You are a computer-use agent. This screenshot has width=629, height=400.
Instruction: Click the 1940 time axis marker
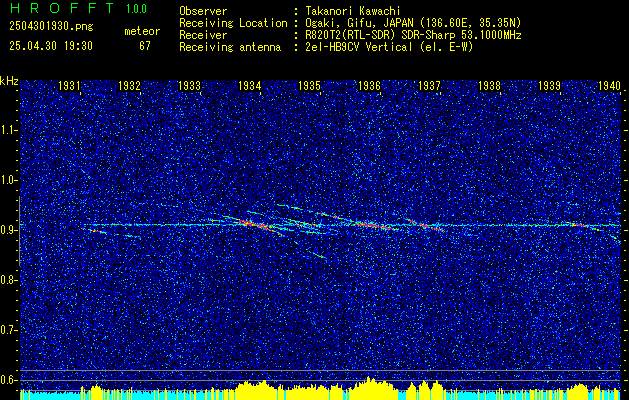(609, 85)
